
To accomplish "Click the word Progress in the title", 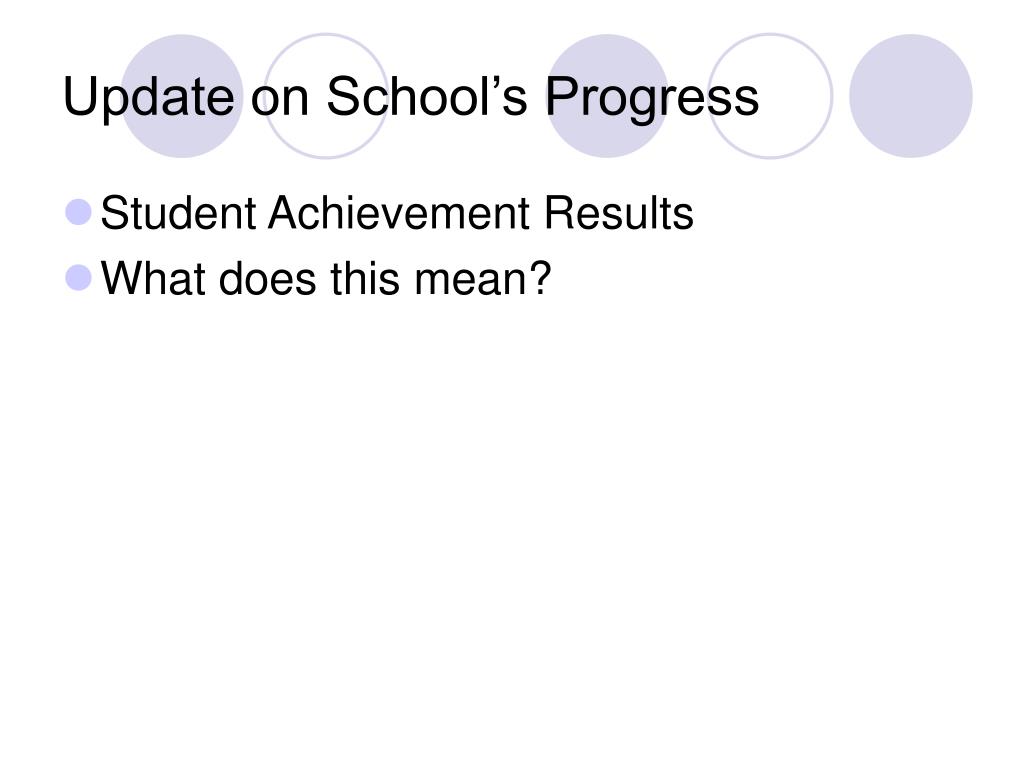I will coord(652,98).
